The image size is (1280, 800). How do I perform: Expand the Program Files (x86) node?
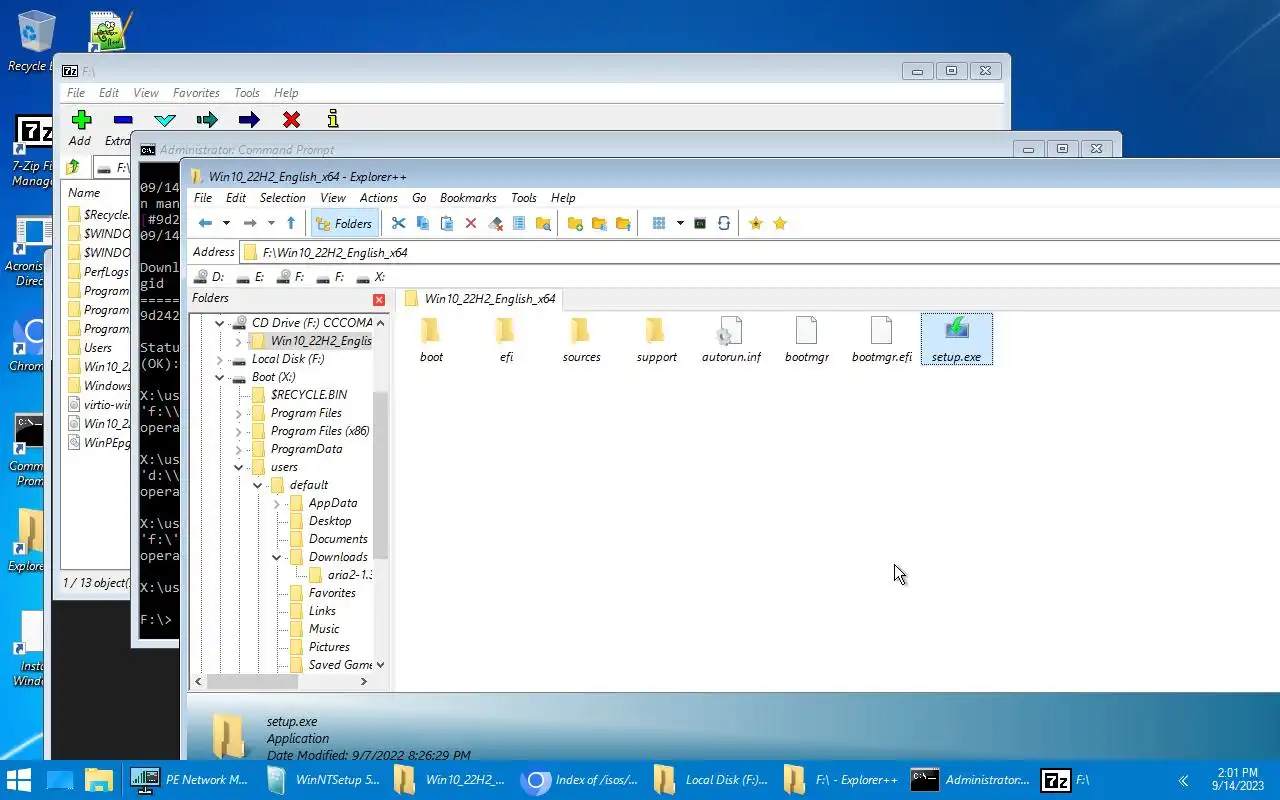pos(238,431)
